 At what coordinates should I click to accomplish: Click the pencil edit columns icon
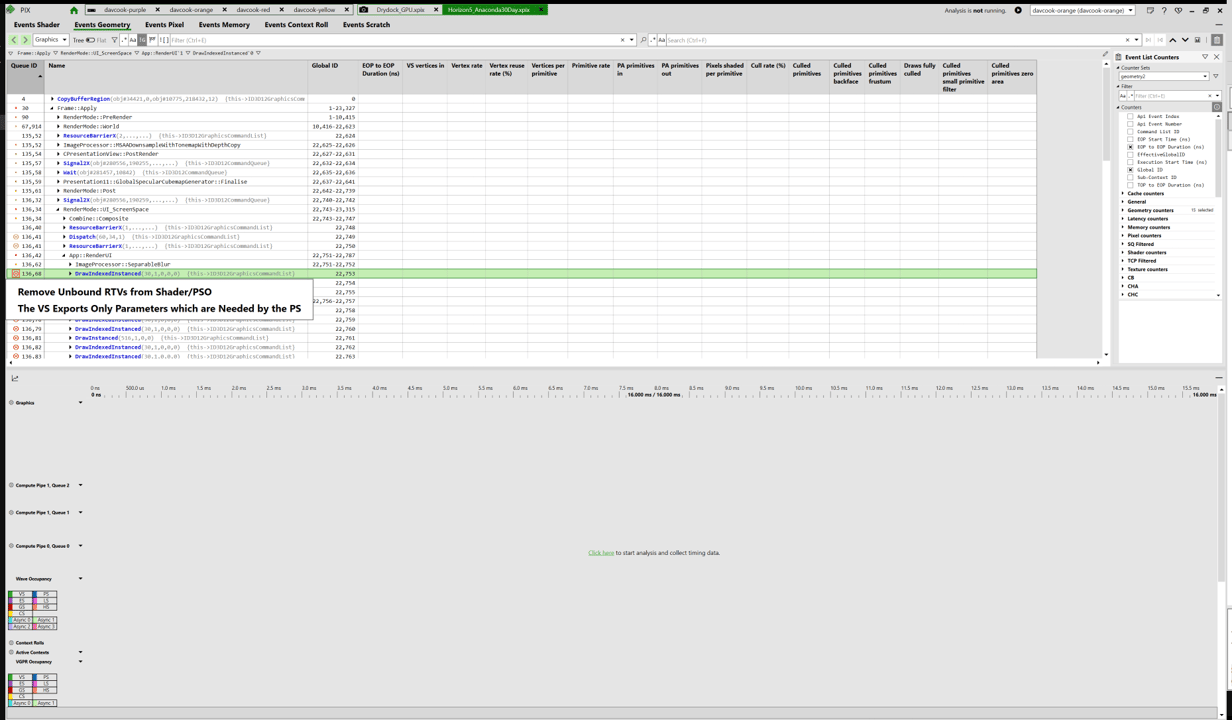(x=1105, y=54)
